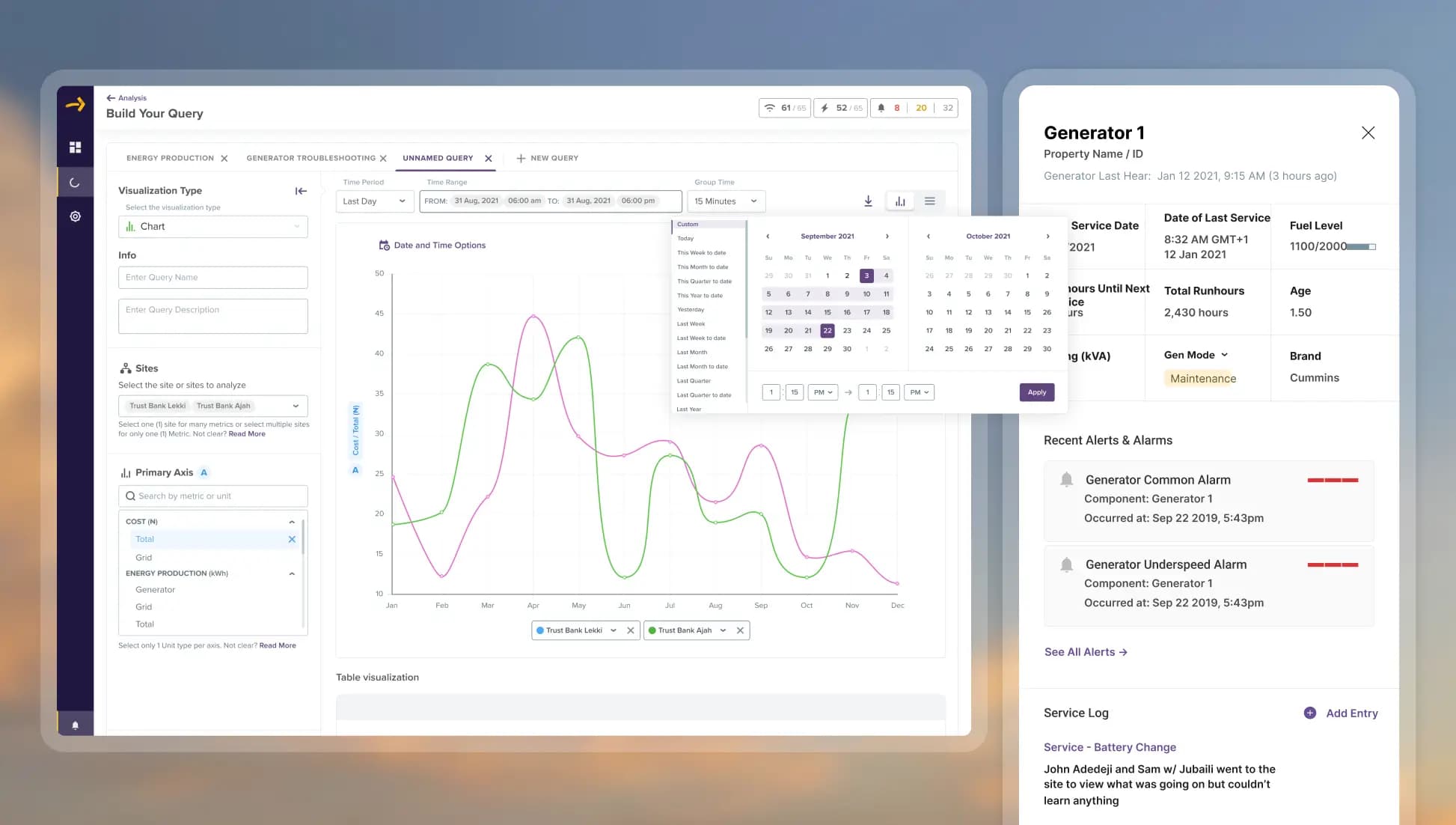Screen dimensions: 1456x825
Task: Collapse the Visualization Type panel arrow
Action: pos(301,191)
